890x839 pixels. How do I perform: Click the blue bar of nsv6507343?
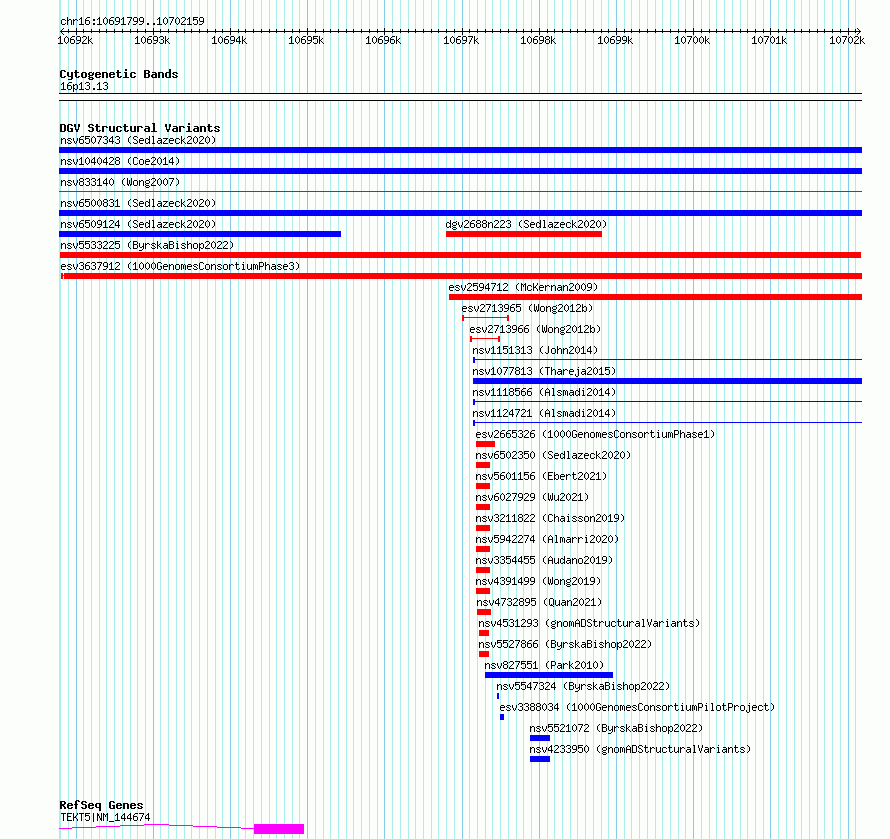point(460,150)
